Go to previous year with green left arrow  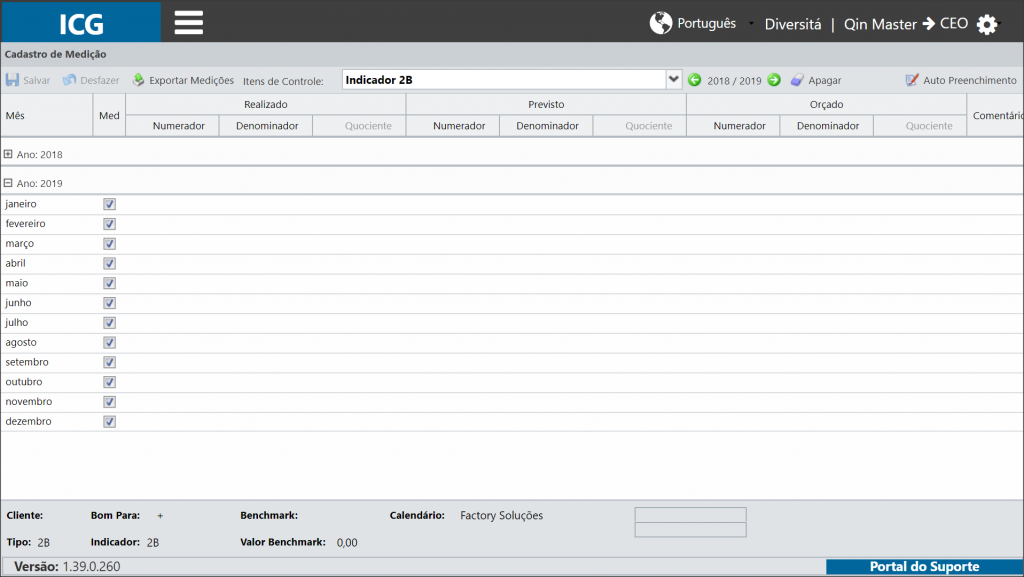pyautogui.click(x=694, y=80)
